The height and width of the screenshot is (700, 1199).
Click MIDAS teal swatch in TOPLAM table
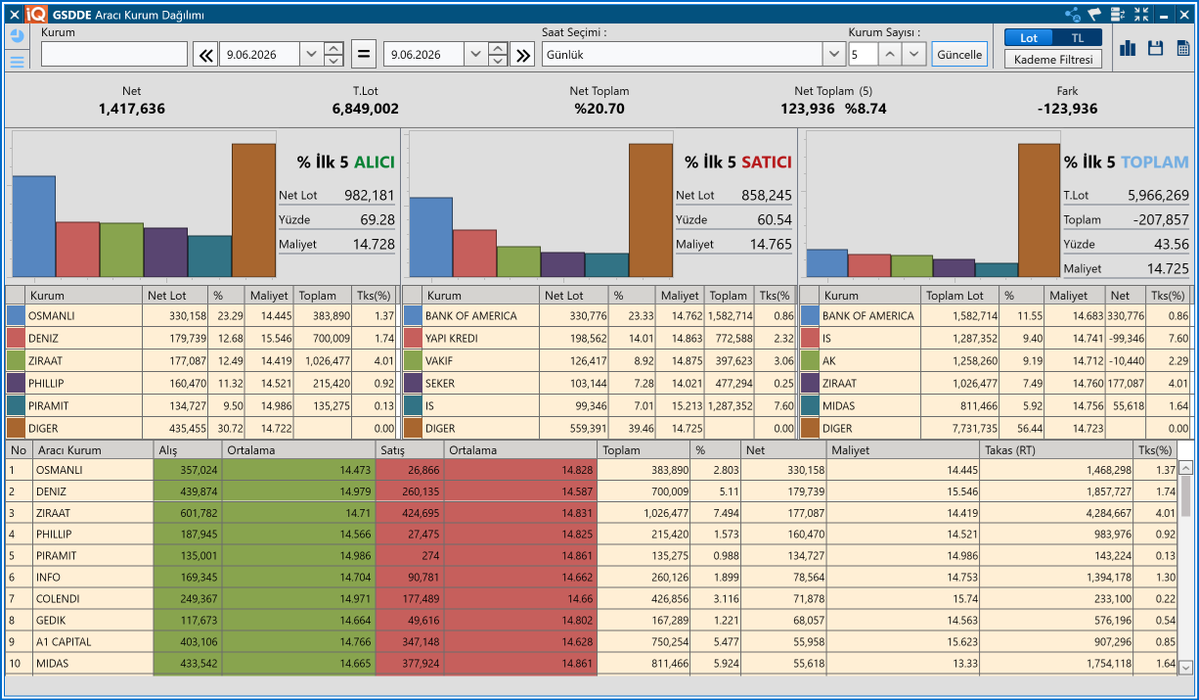810,405
